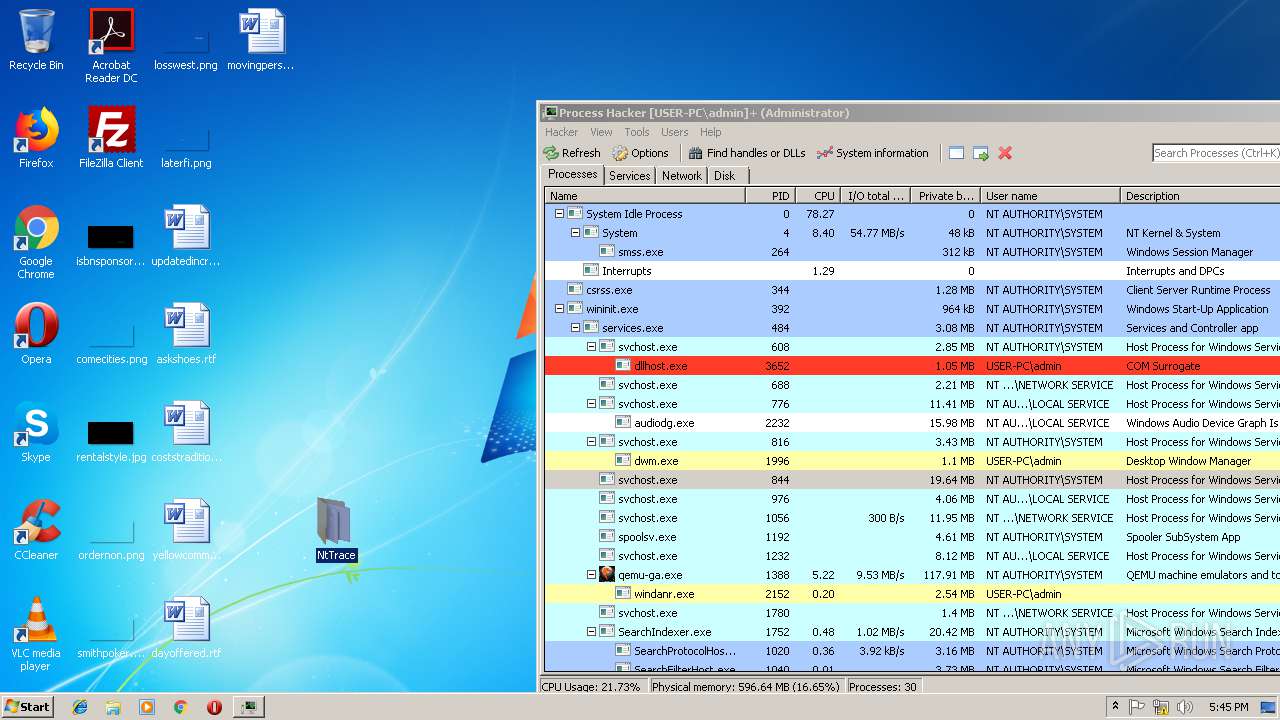Viewport: 1280px width, 720px height.
Task: Collapse the services.exe tree node
Action: tap(575, 328)
